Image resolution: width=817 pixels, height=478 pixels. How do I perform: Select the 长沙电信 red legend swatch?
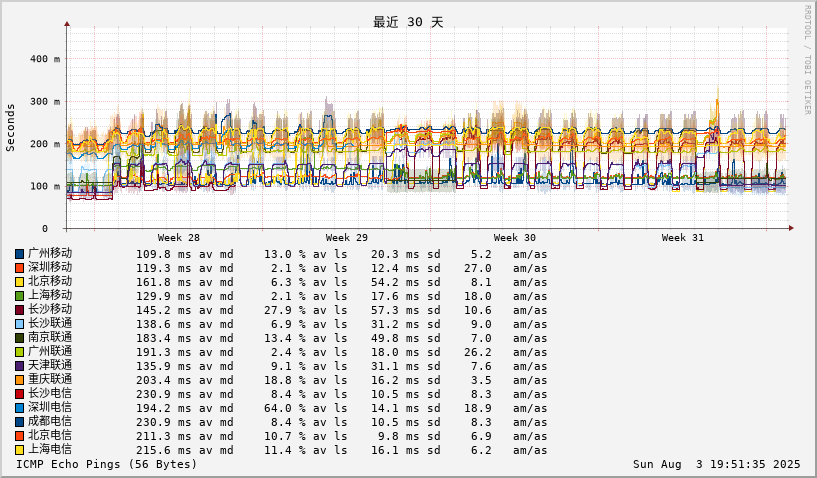pyautogui.click(x=19, y=395)
